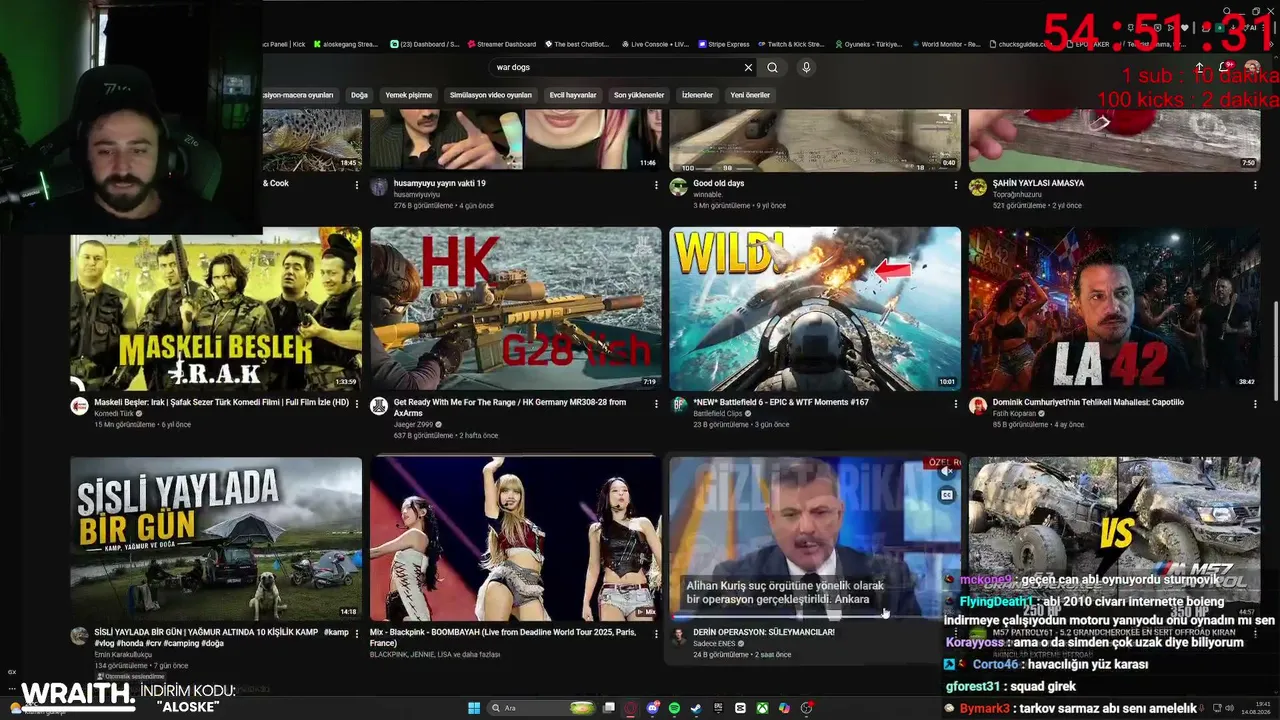Open options menu for Battlefield 6 video
Viewport: 1280px width, 720px height.
[x=956, y=404]
